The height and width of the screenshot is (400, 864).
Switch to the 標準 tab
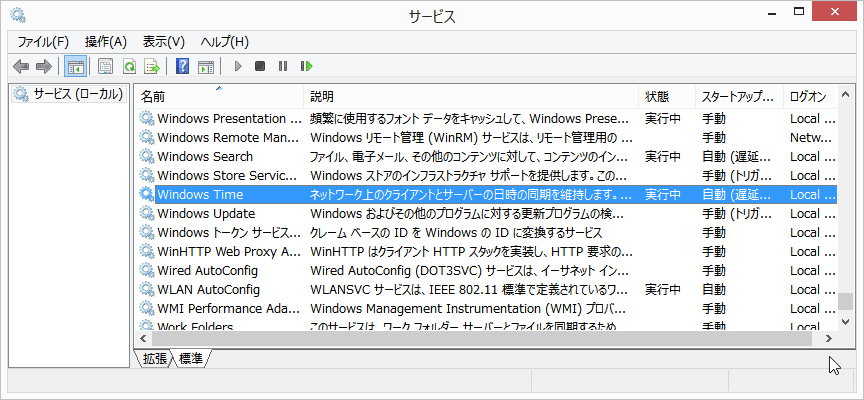pyautogui.click(x=191, y=359)
